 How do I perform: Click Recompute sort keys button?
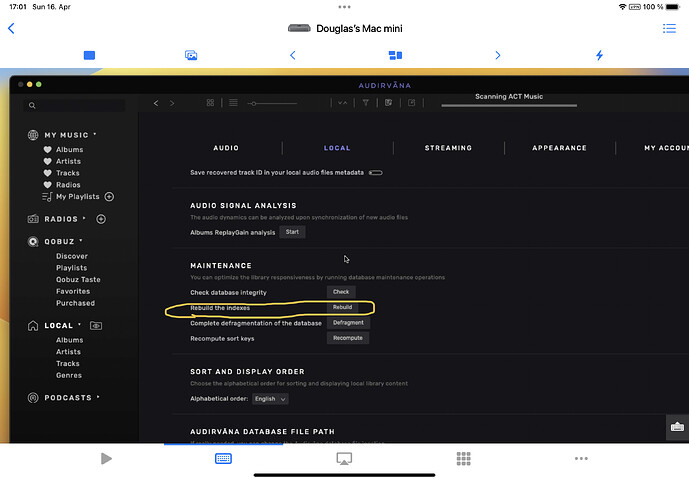click(348, 338)
